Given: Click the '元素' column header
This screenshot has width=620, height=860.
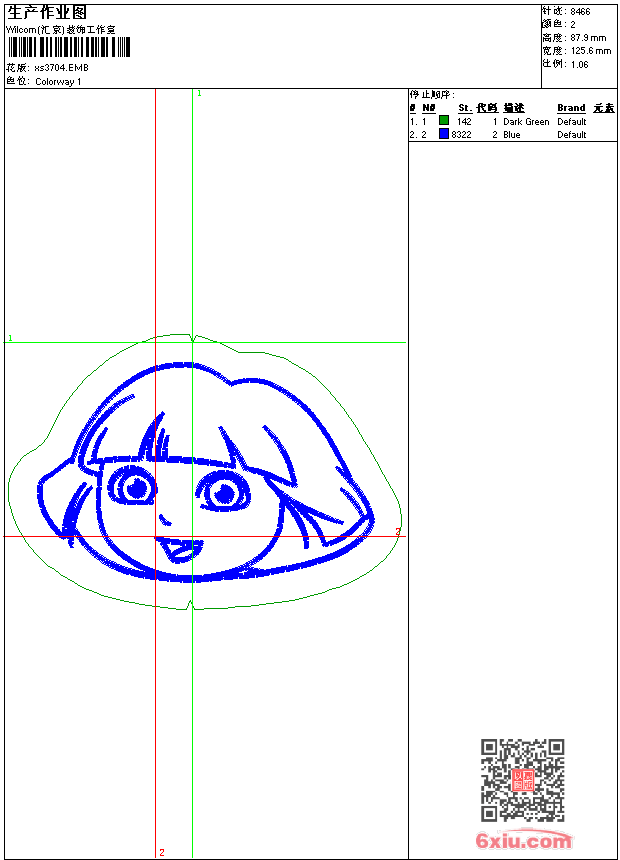Looking at the screenshot, I should click(x=604, y=108).
